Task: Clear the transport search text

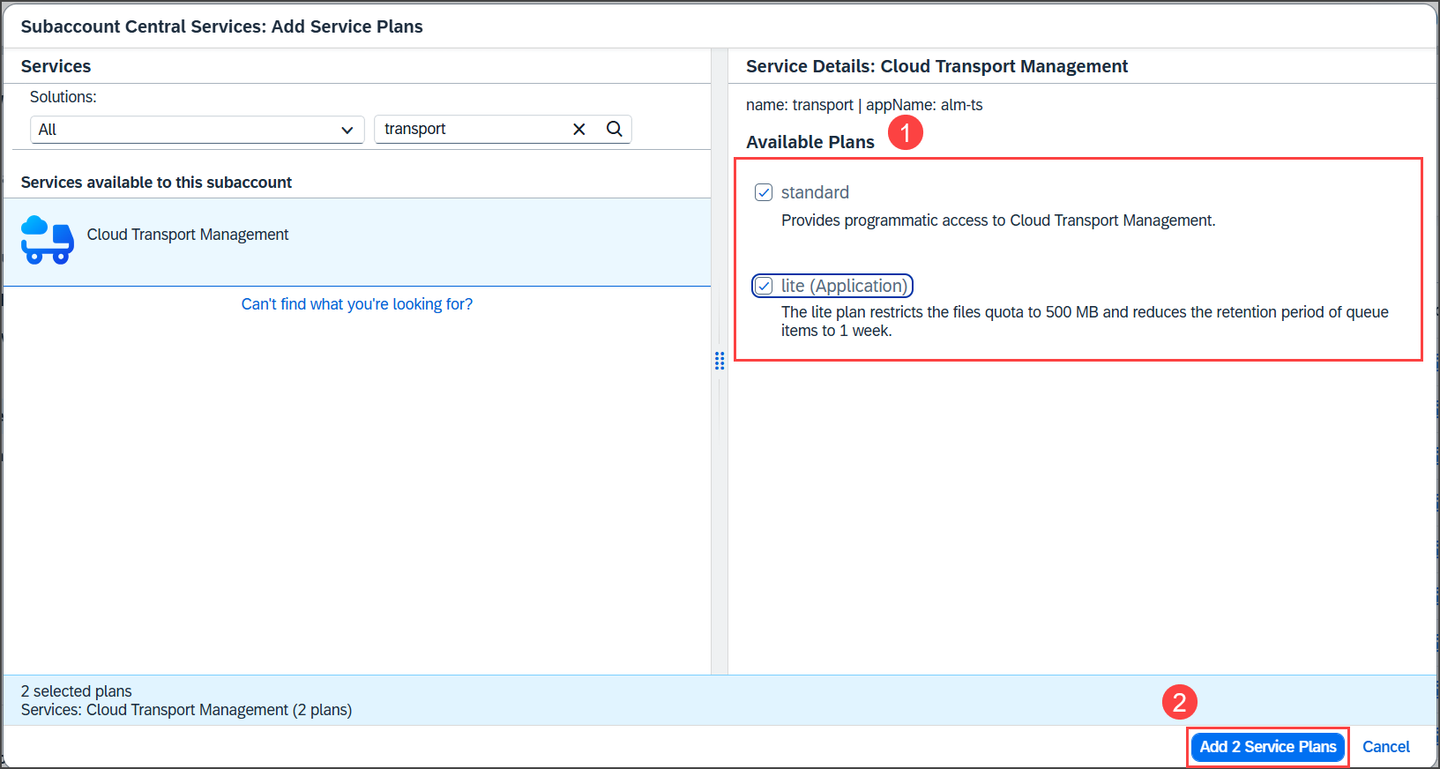Action: (579, 129)
